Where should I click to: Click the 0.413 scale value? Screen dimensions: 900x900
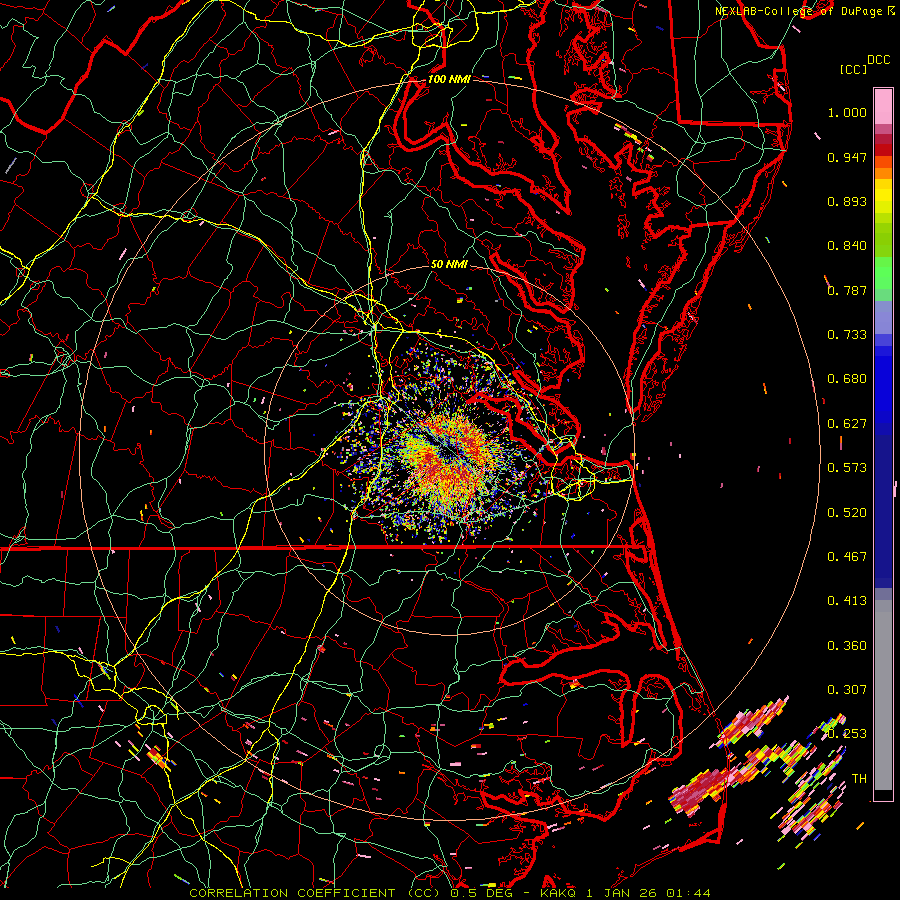point(847,601)
